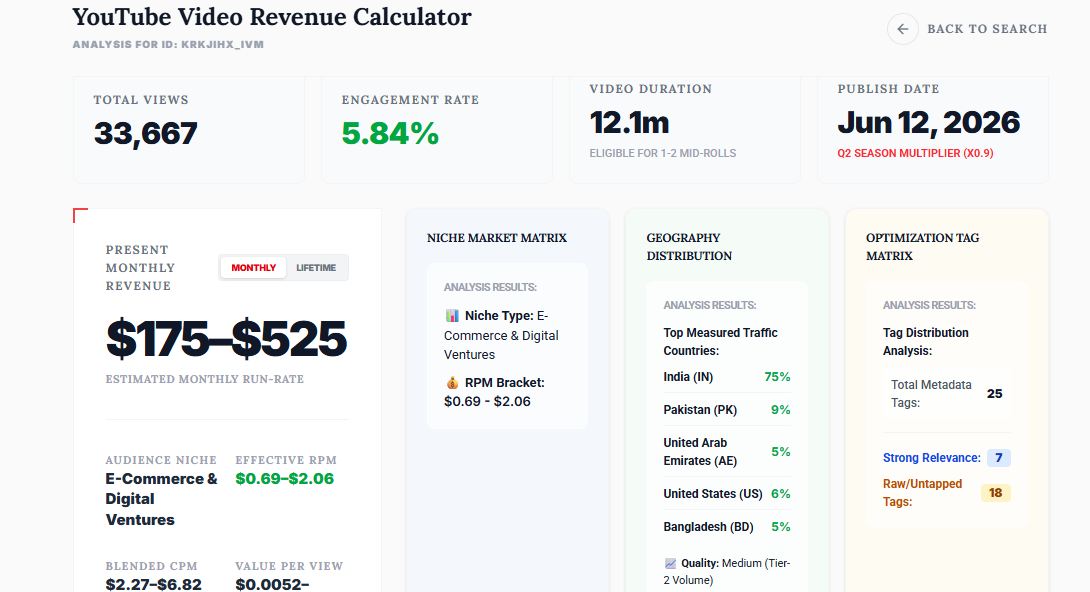Click the Effective RPM $0.69–$2.06 value
This screenshot has height=592, width=1090.
pyautogui.click(x=284, y=479)
